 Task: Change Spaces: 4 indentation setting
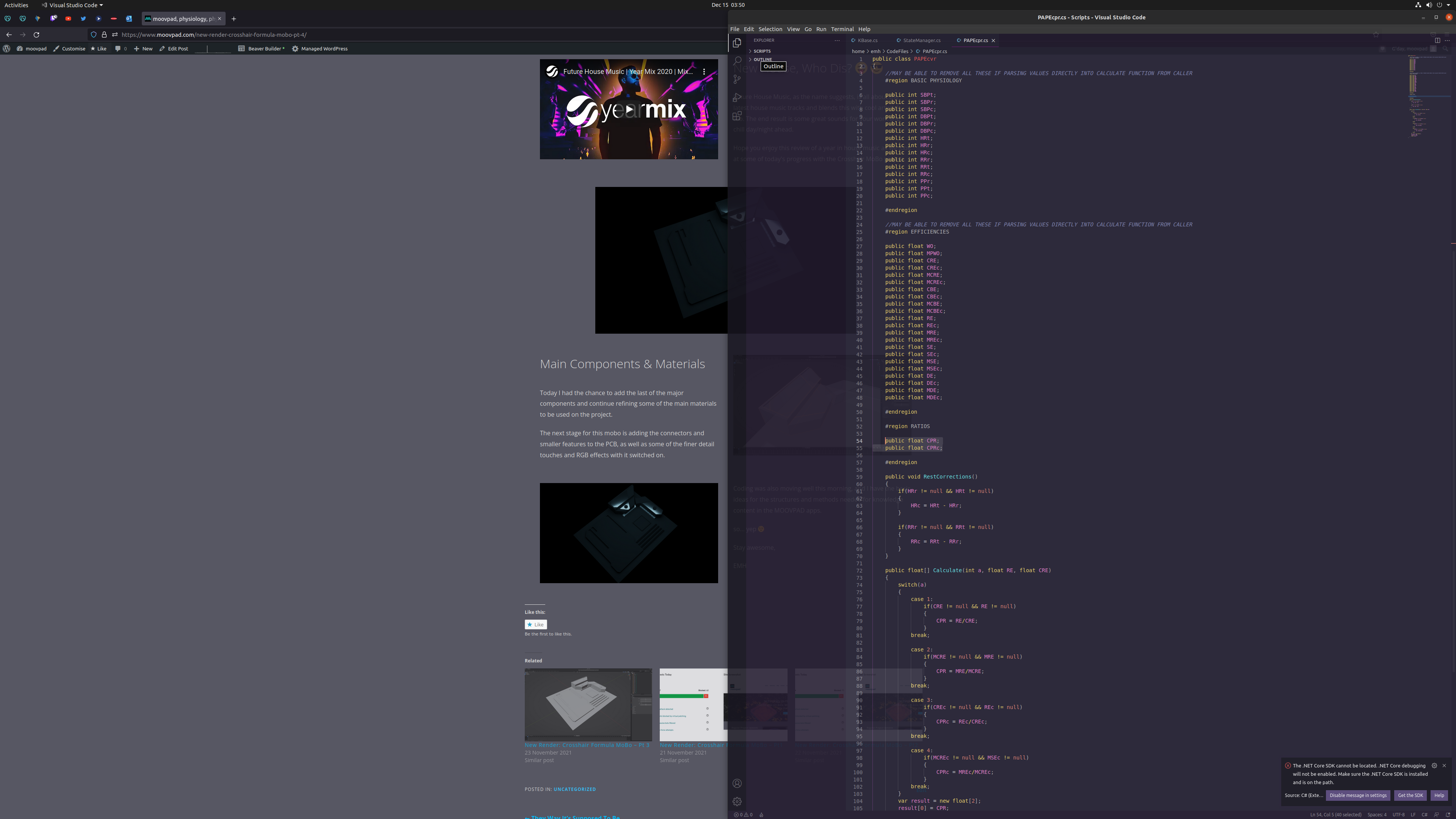coord(1376,814)
